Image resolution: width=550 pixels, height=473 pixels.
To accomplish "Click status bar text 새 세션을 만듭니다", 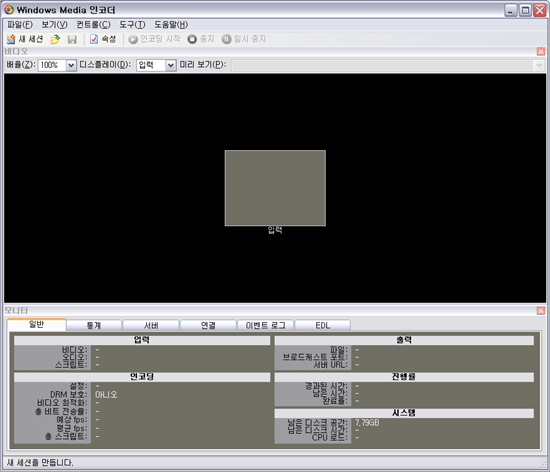I will pyautogui.click(x=40, y=462).
